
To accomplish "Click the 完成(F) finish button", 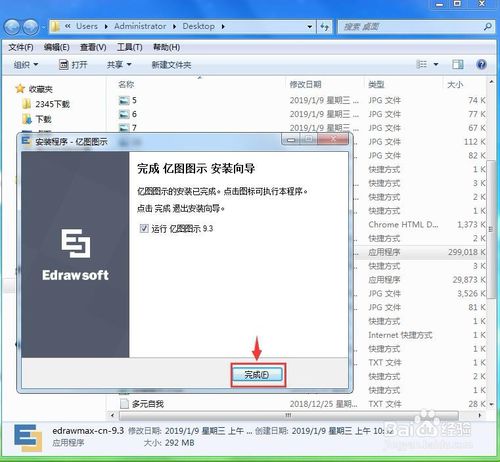I will coord(257,375).
